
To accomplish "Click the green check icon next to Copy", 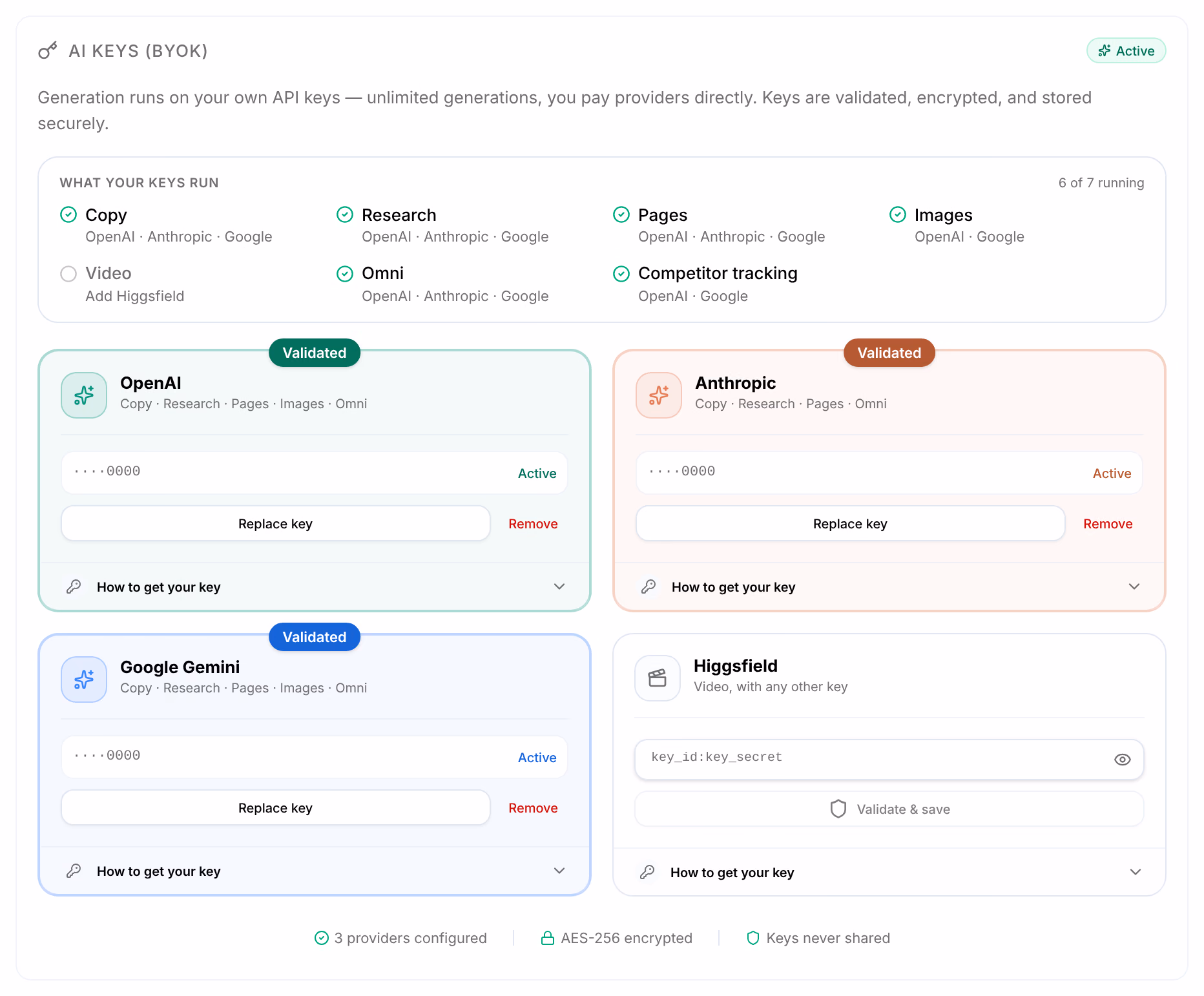I will pyautogui.click(x=68, y=214).
